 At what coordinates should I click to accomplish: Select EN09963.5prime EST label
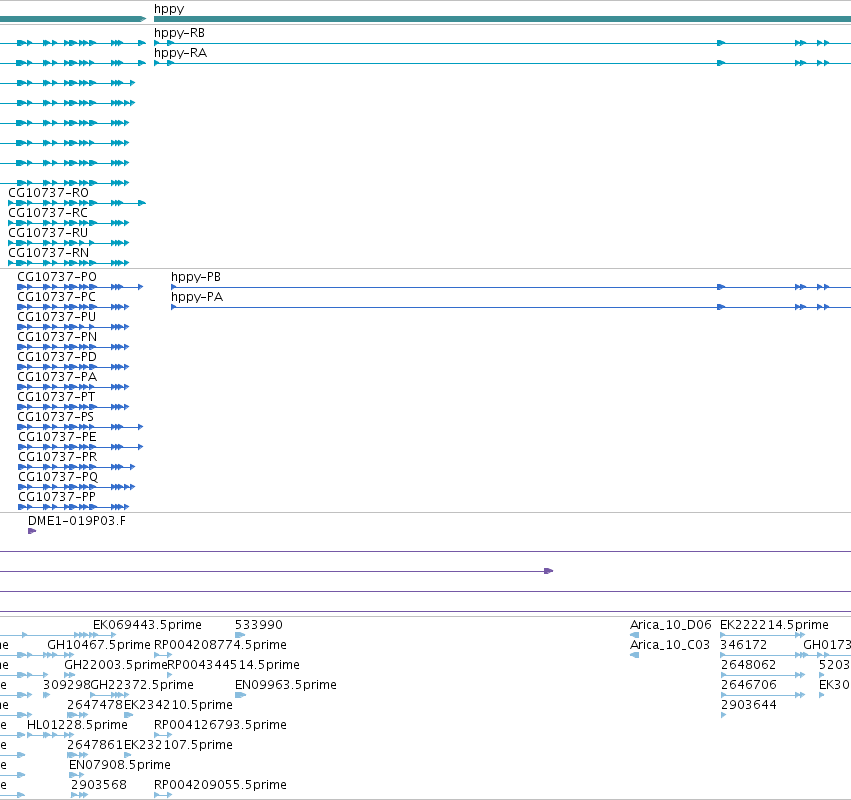(x=285, y=685)
